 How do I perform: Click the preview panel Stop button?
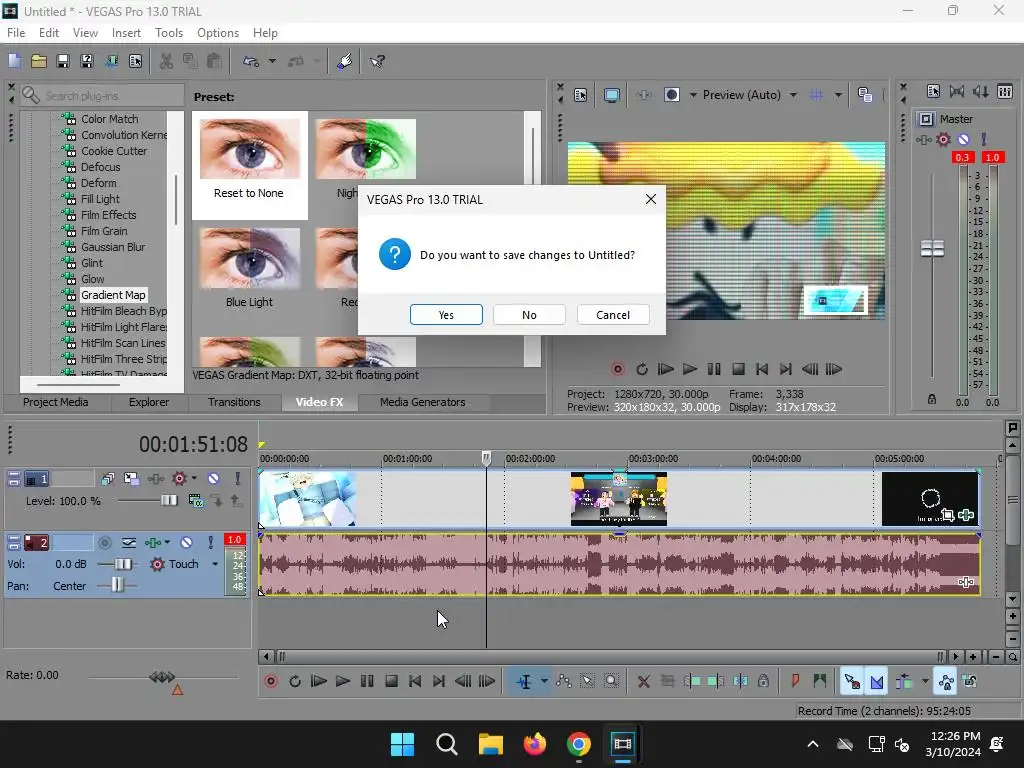click(x=739, y=369)
